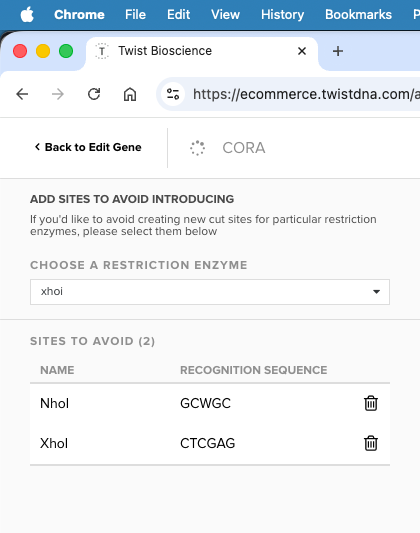This screenshot has width=420, height=533.
Task: Select the NhoI name cell
Action: click(55, 403)
